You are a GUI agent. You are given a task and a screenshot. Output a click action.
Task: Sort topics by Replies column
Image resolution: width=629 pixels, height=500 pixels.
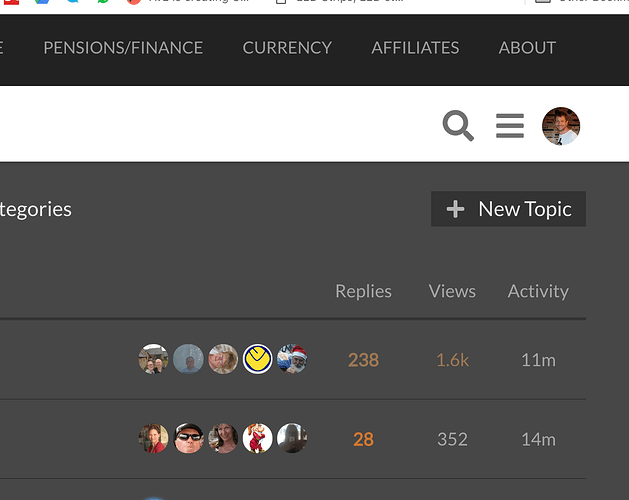(363, 291)
